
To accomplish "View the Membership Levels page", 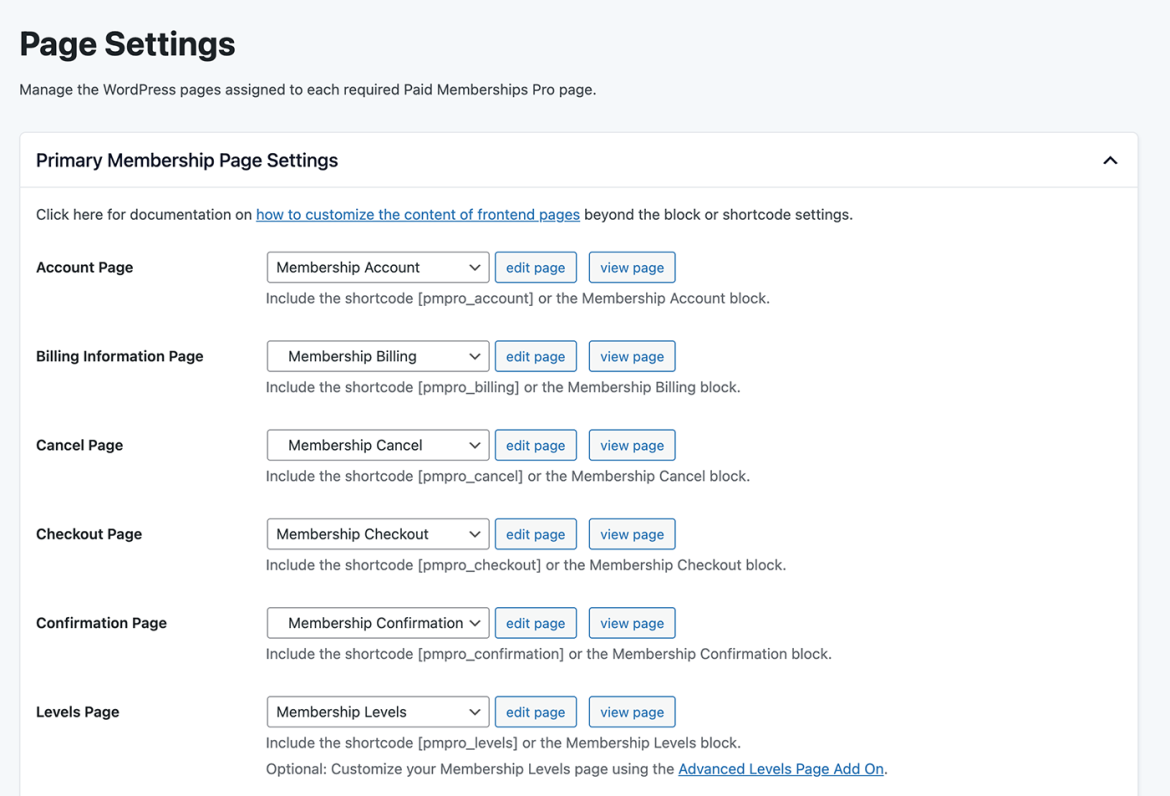I will [632, 711].
